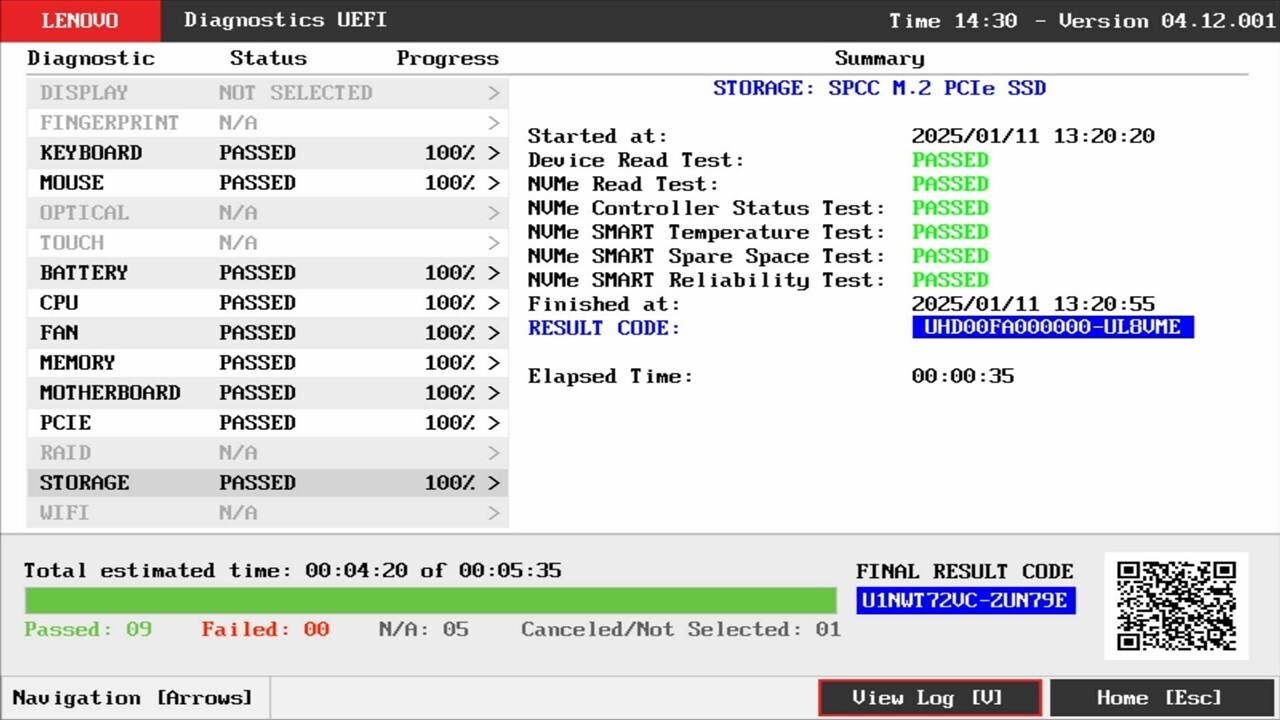Select the MOUSE diagnostic row

pyautogui.click(x=268, y=183)
